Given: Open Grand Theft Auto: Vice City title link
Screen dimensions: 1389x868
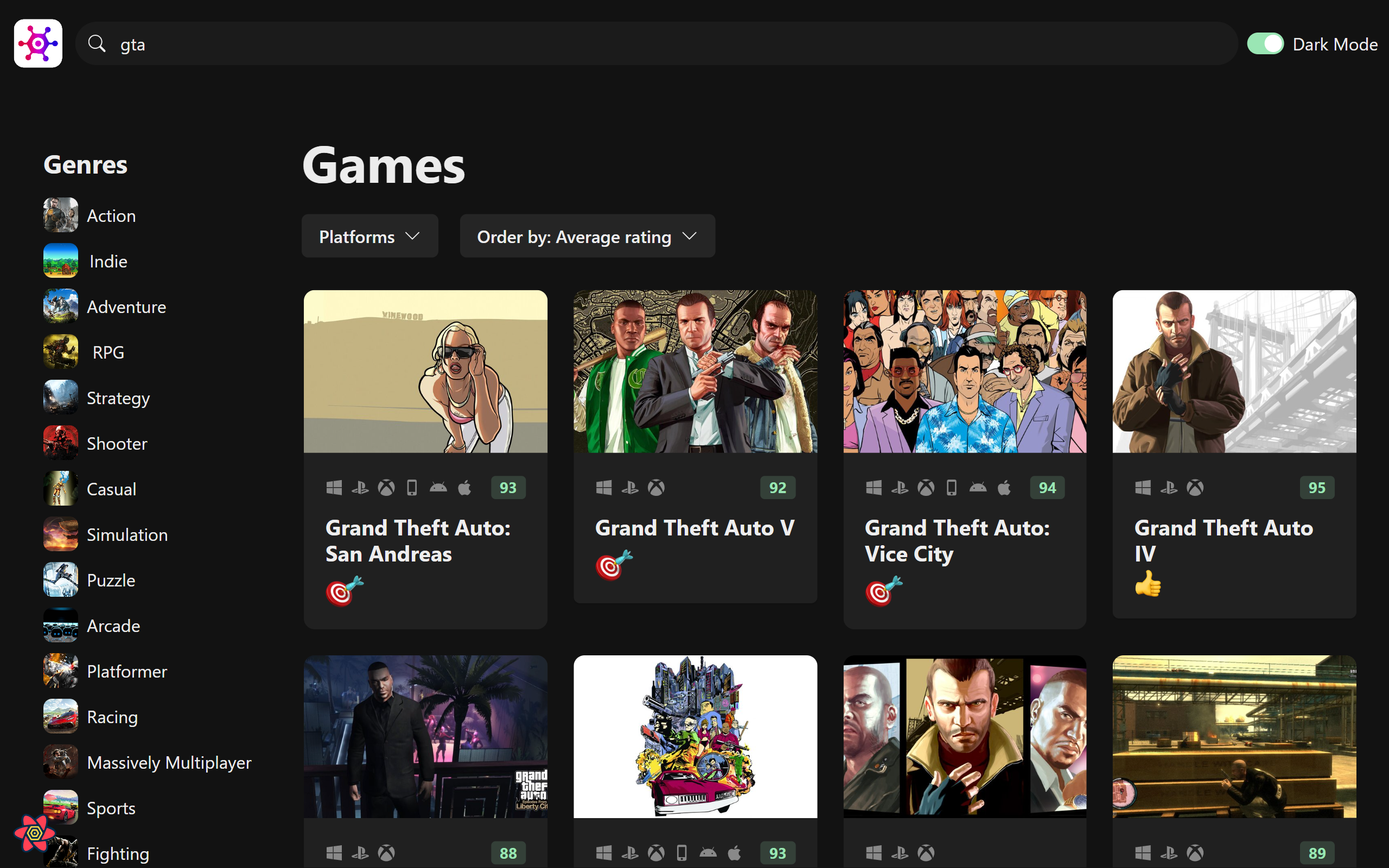Looking at the screenshot, I should point(956,540).
